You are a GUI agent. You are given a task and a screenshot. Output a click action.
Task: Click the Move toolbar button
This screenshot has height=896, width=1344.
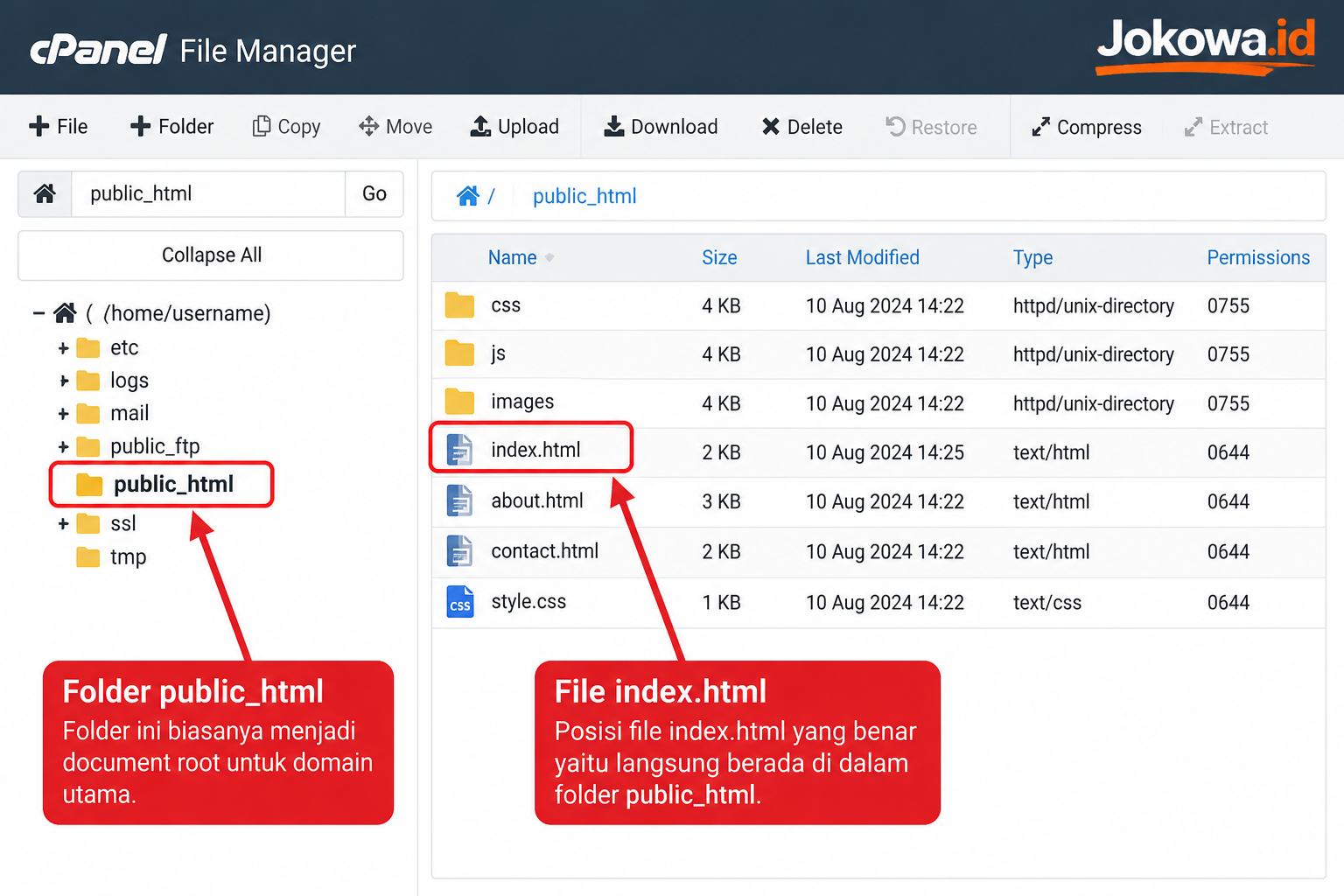click(395, 127)
